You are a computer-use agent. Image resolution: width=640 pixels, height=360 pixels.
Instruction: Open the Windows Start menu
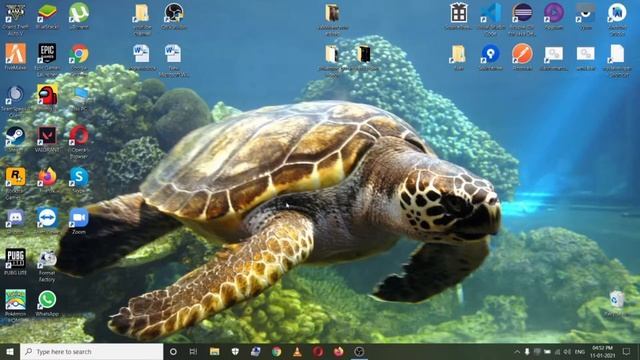pyautogui.click(x=10, y=351)
